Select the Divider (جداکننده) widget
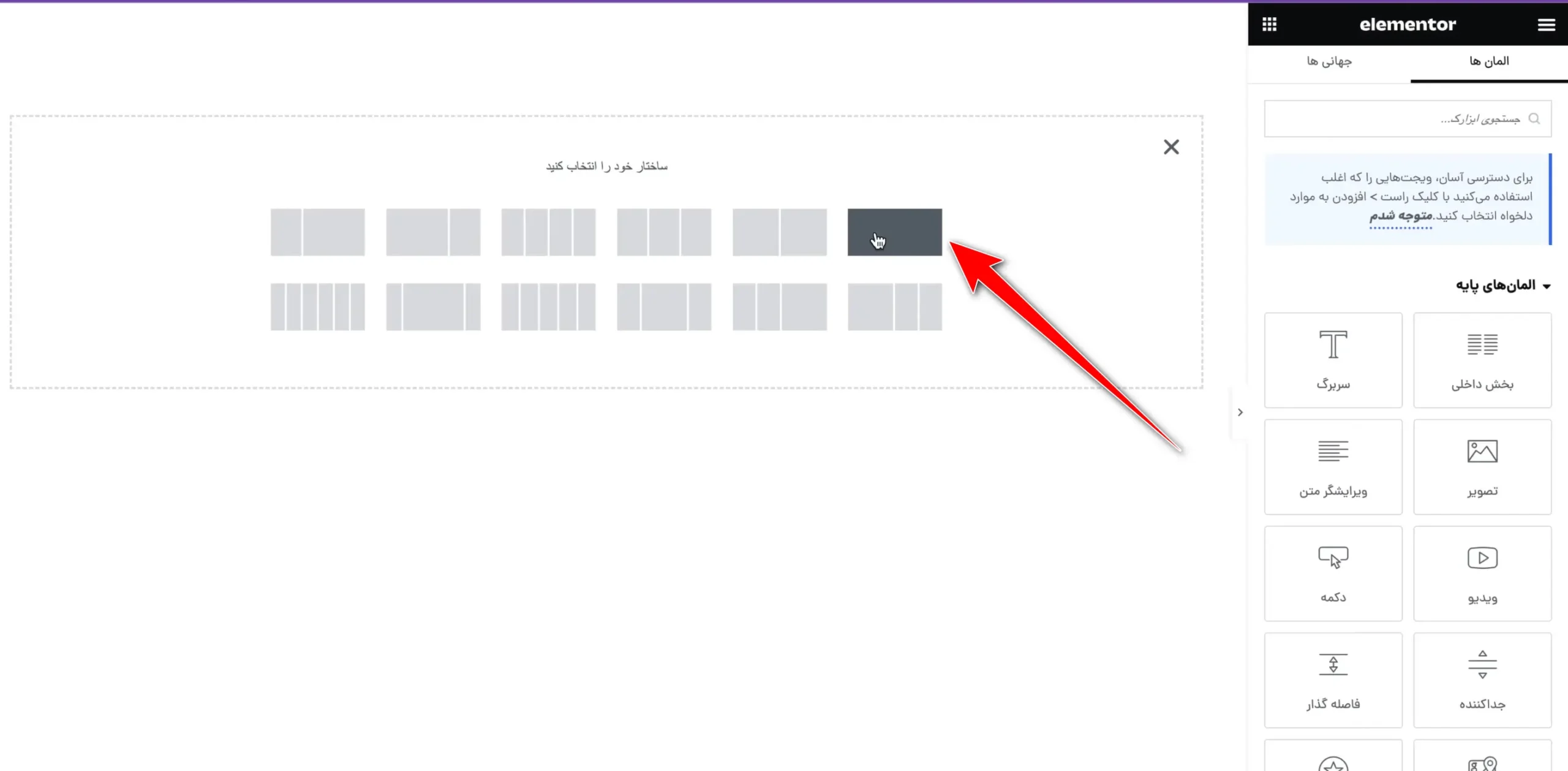Screen dimensions: 1568x771 pos(1482,680)
